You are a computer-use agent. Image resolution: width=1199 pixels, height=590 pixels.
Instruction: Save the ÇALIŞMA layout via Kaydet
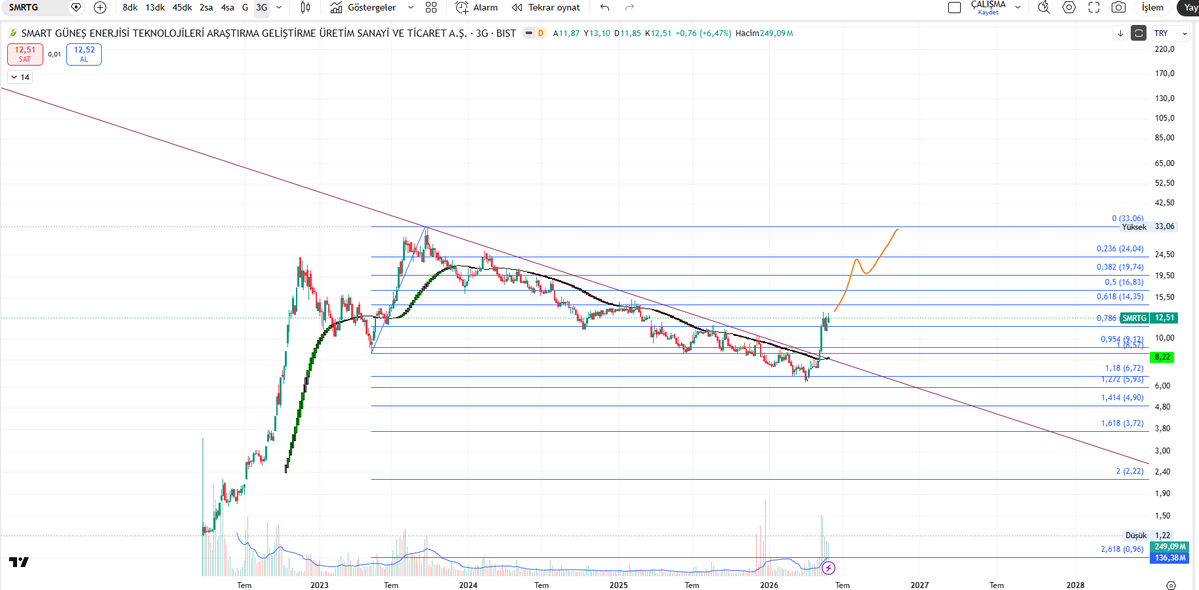coord(988,12)
